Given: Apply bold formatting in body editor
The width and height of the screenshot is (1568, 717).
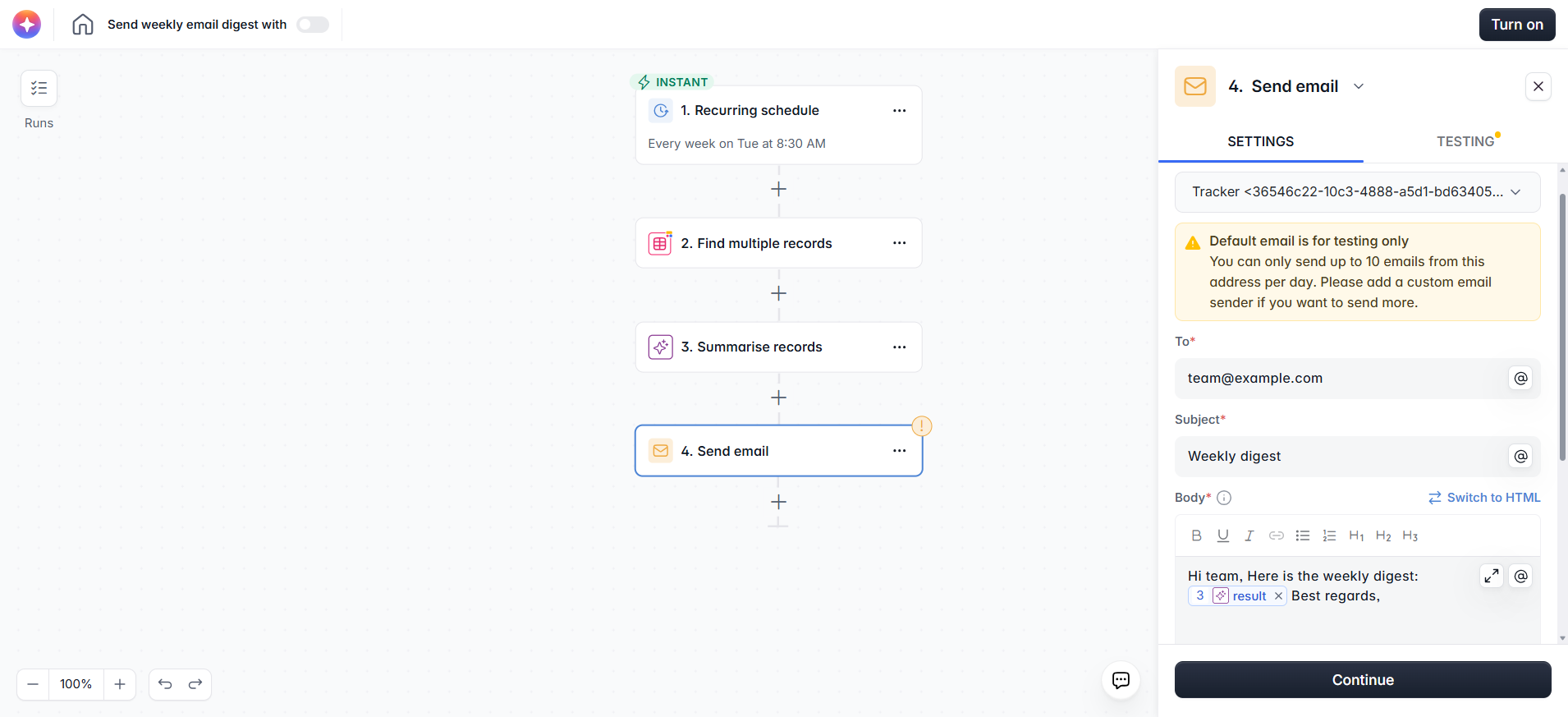Looking at the screenshot, I should click(1197, 535).
